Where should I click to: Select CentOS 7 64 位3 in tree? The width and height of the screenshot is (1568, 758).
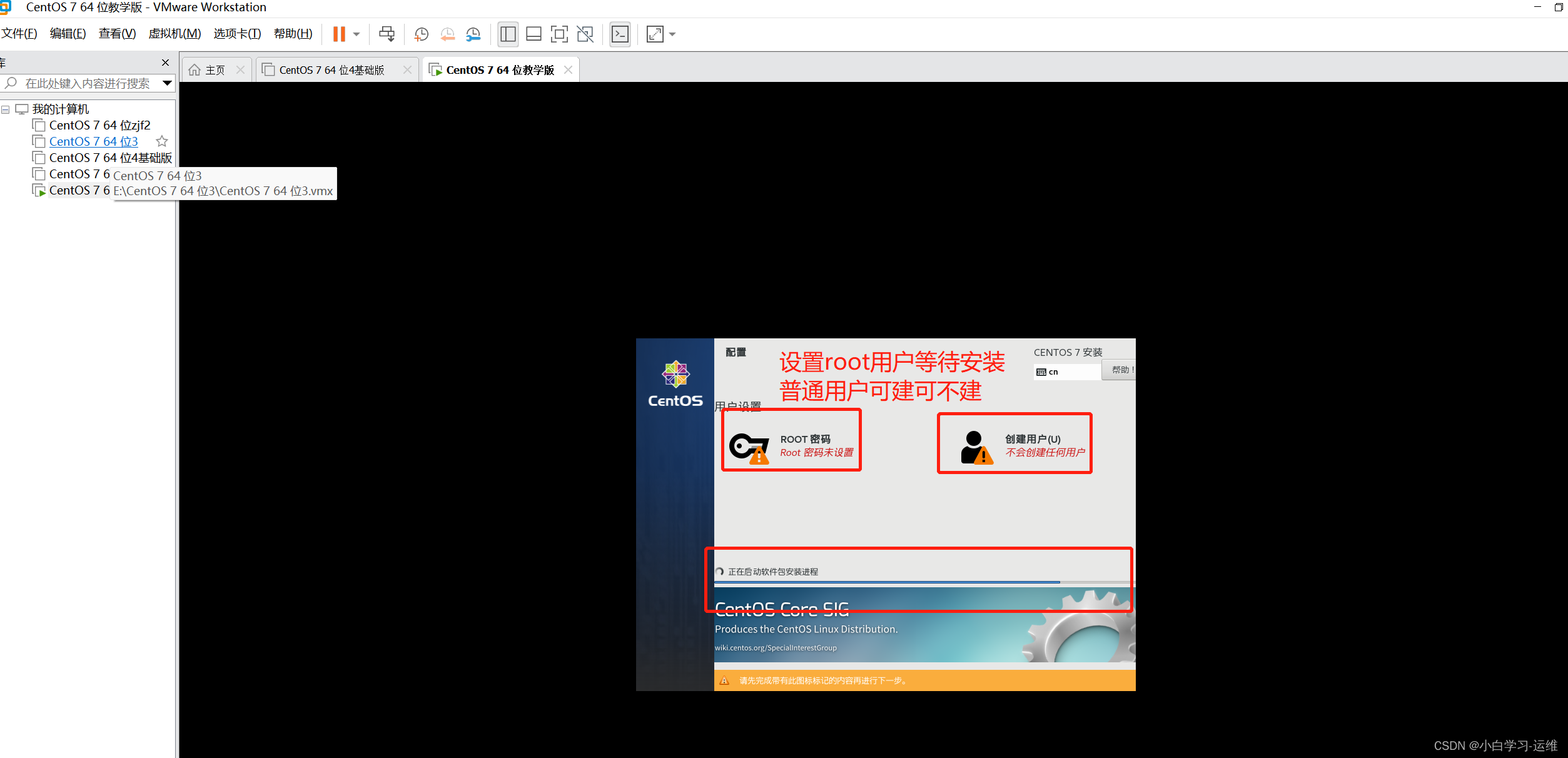point(94,141)
